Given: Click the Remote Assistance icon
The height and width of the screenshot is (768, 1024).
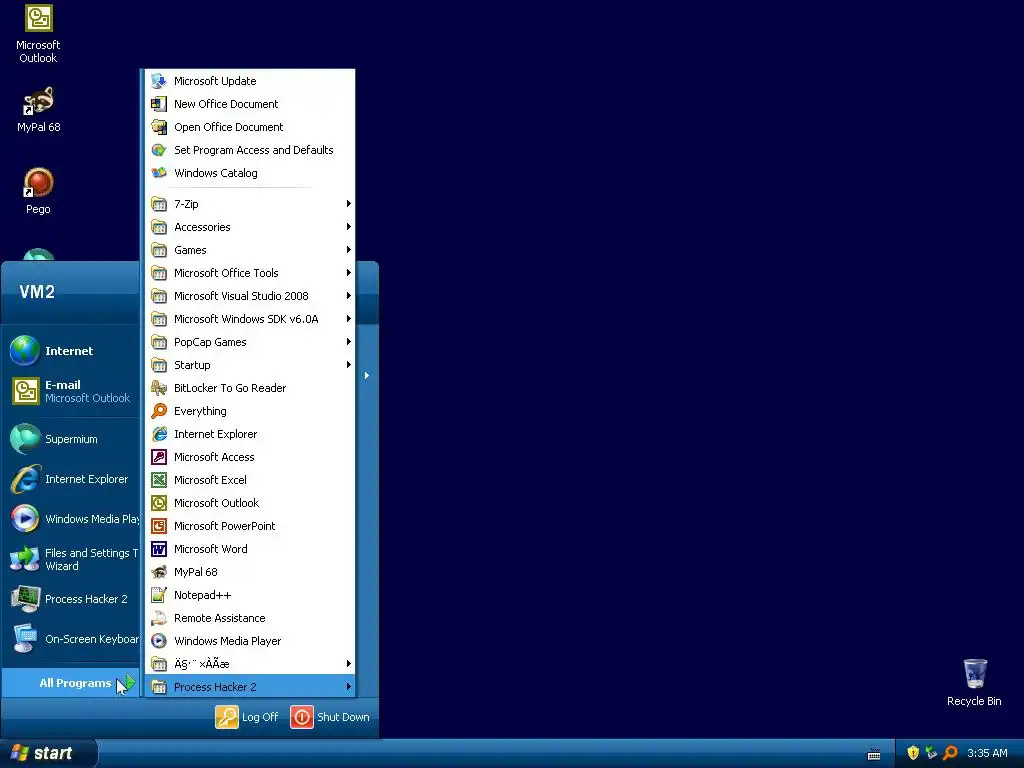Looking at the screenshot, I should pyautogui.click(x=159, y=618).
